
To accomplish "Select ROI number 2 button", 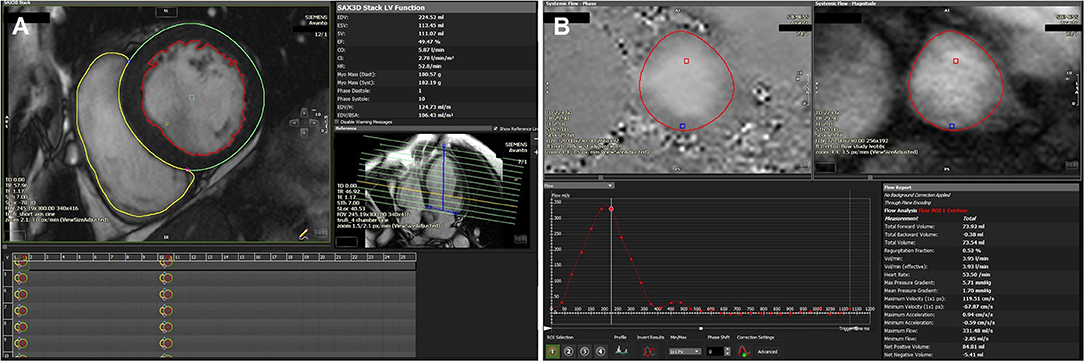I will (568, 352).
